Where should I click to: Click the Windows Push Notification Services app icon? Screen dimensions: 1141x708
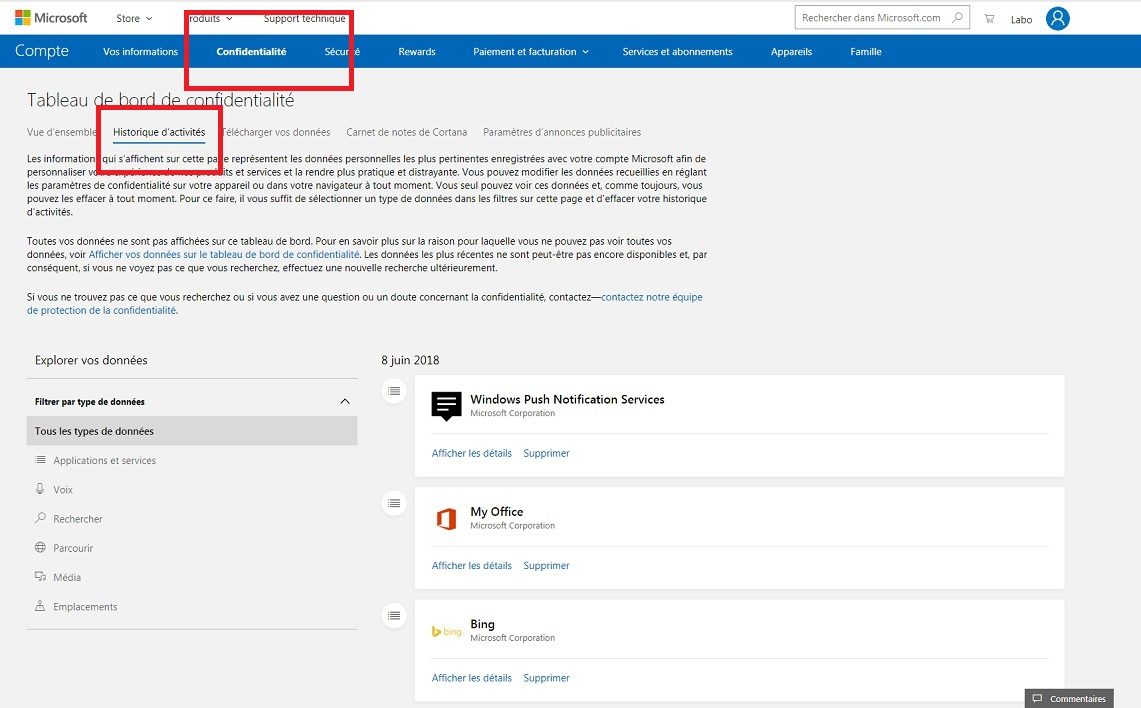click(x=446, y=406)
